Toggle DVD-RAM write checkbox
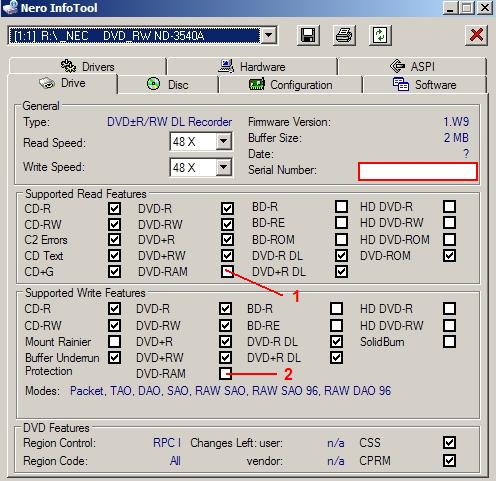496x481 pixels. pos(225,373)
